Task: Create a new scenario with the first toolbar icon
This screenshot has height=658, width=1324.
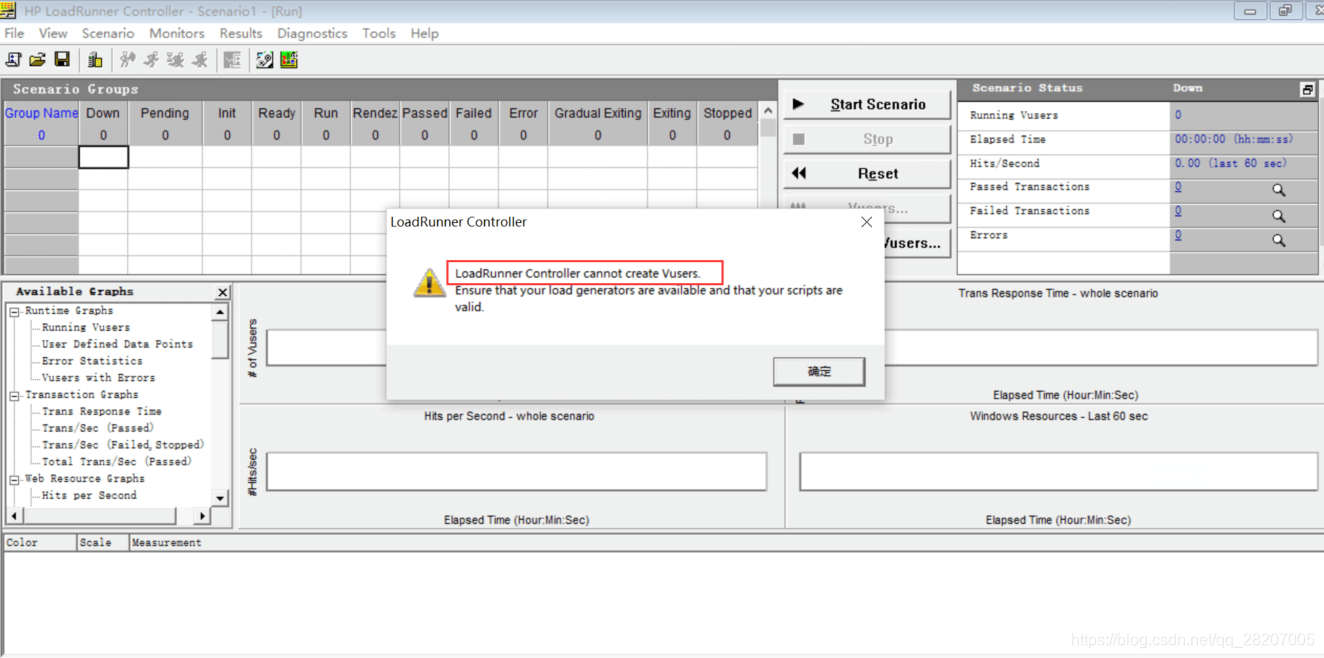Action: (14, 59)
